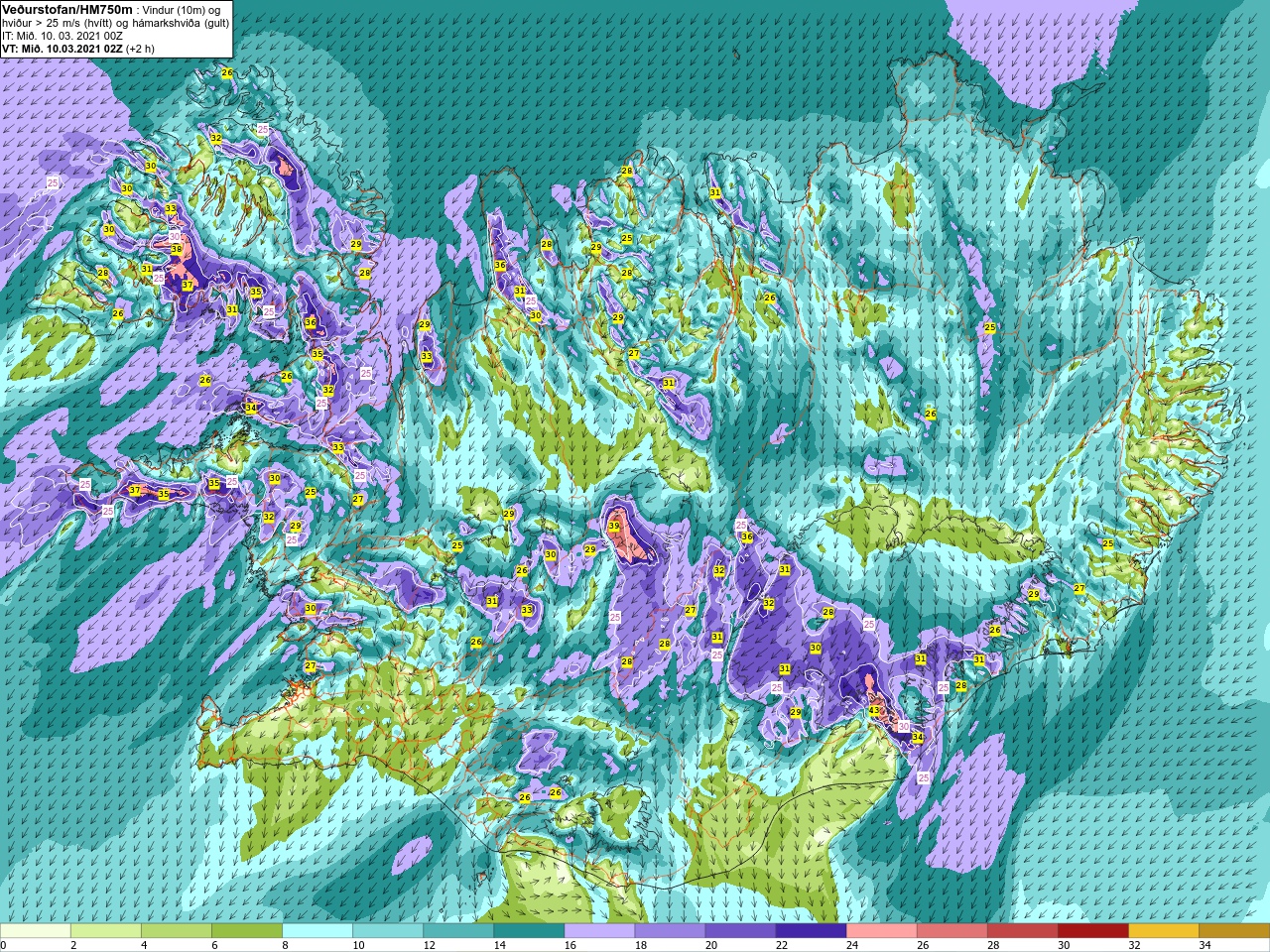Select the 26–28 m/s salmon legend swatch
Image resolution: width=1270 pixels, height=952 pixels.
[952, 931]
